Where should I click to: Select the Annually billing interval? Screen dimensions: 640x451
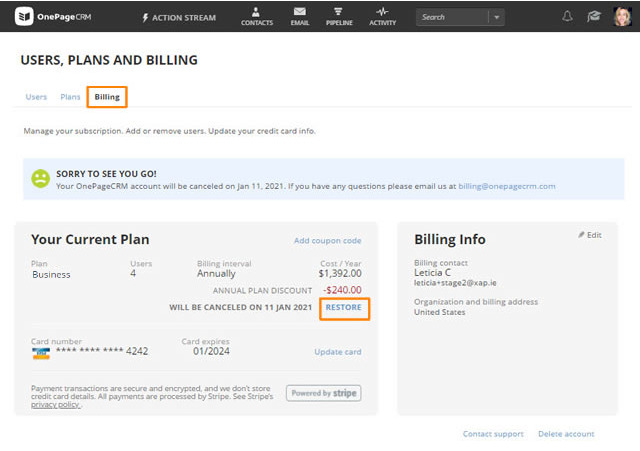(x=216, y=273)
